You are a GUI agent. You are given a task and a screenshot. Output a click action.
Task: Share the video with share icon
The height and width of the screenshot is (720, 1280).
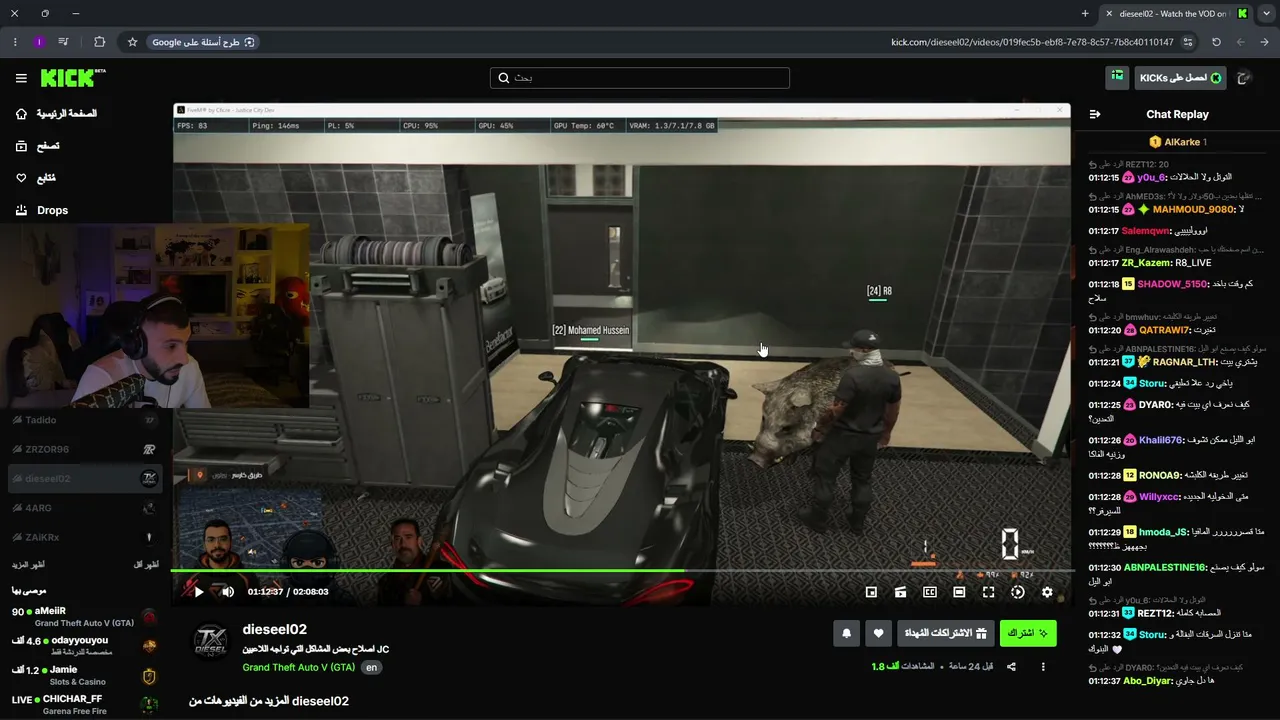[x=1011, y=667]
